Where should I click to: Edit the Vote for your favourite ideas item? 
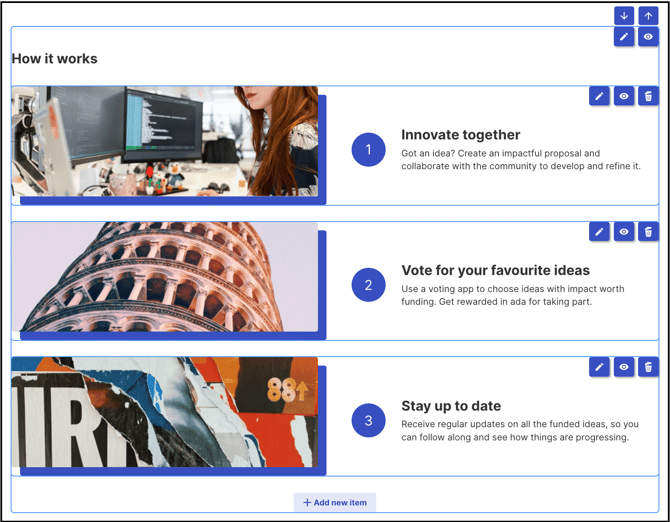tap(599, 232)
